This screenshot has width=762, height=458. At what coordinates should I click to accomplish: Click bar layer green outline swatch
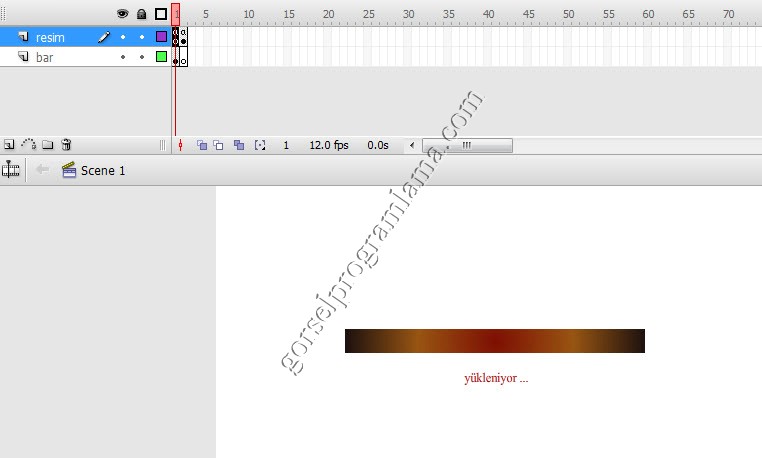(161, 57)
